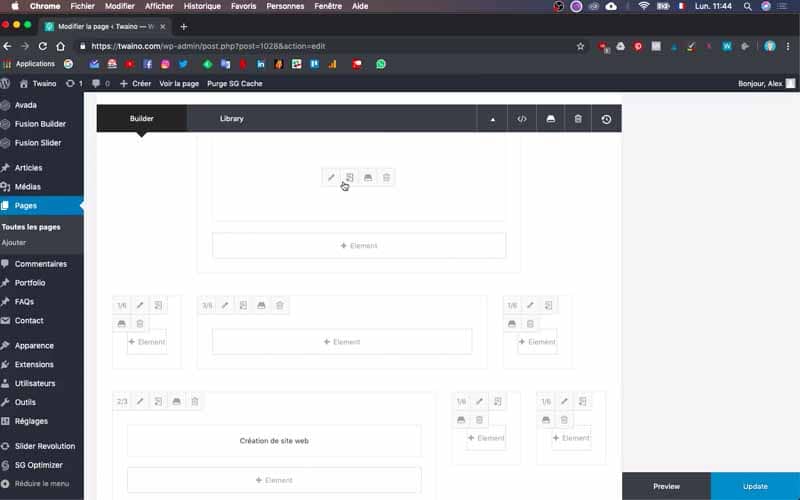
Task: Open the Historique menu in menu bar
Action: click(202, 6)
